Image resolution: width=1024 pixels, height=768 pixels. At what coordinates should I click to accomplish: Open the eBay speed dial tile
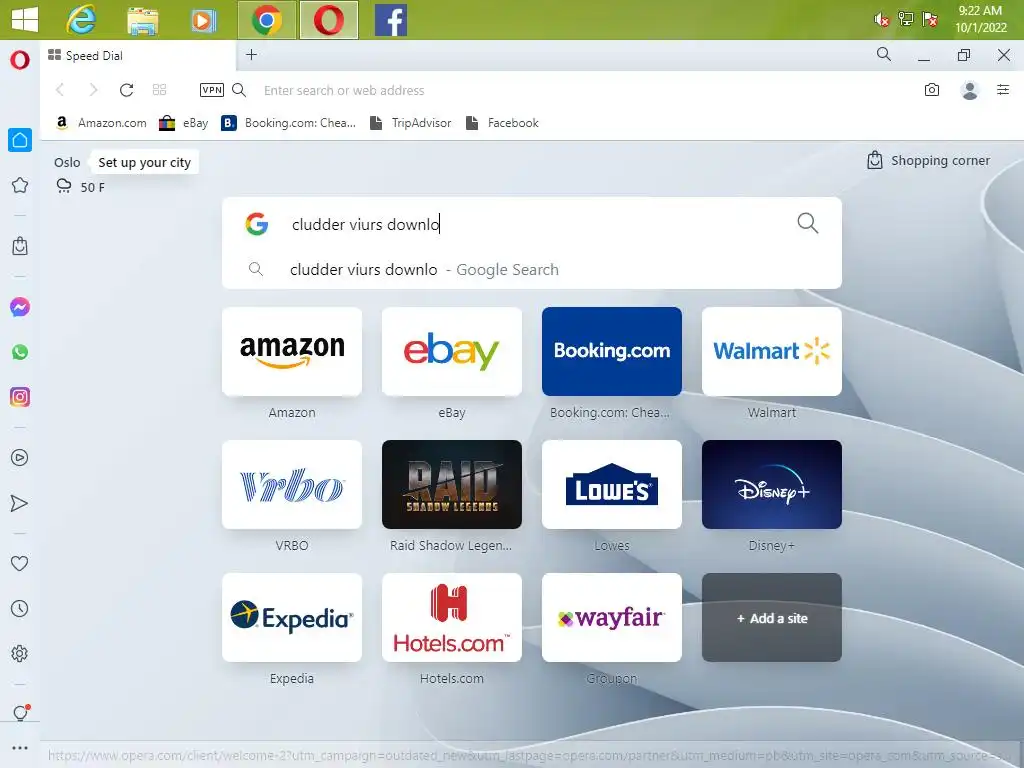[452, 351]
